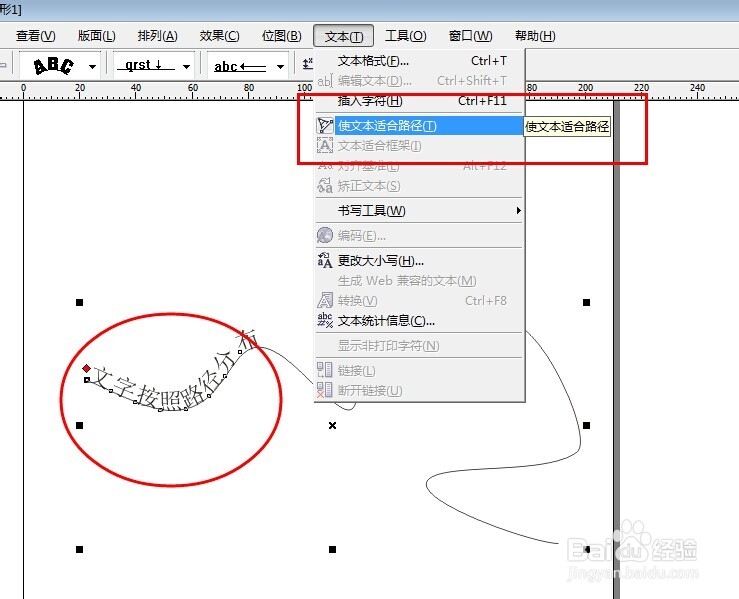The width and height of the screenshot is (739, 599).
Task: Click the abc arrow placement preview
Action: pos(240,66)
